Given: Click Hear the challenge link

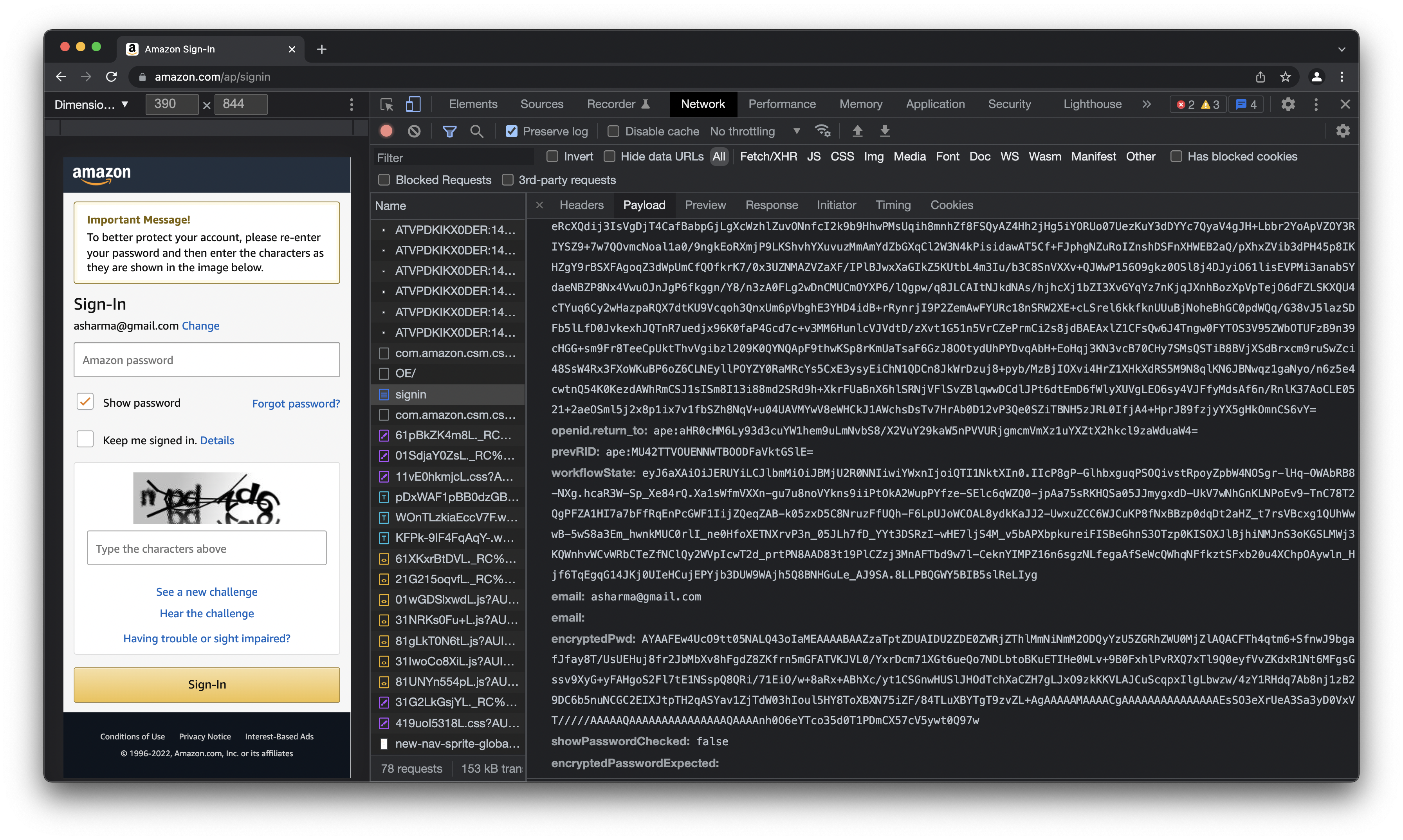Looking at the screenshot, I should pos(207,613).
